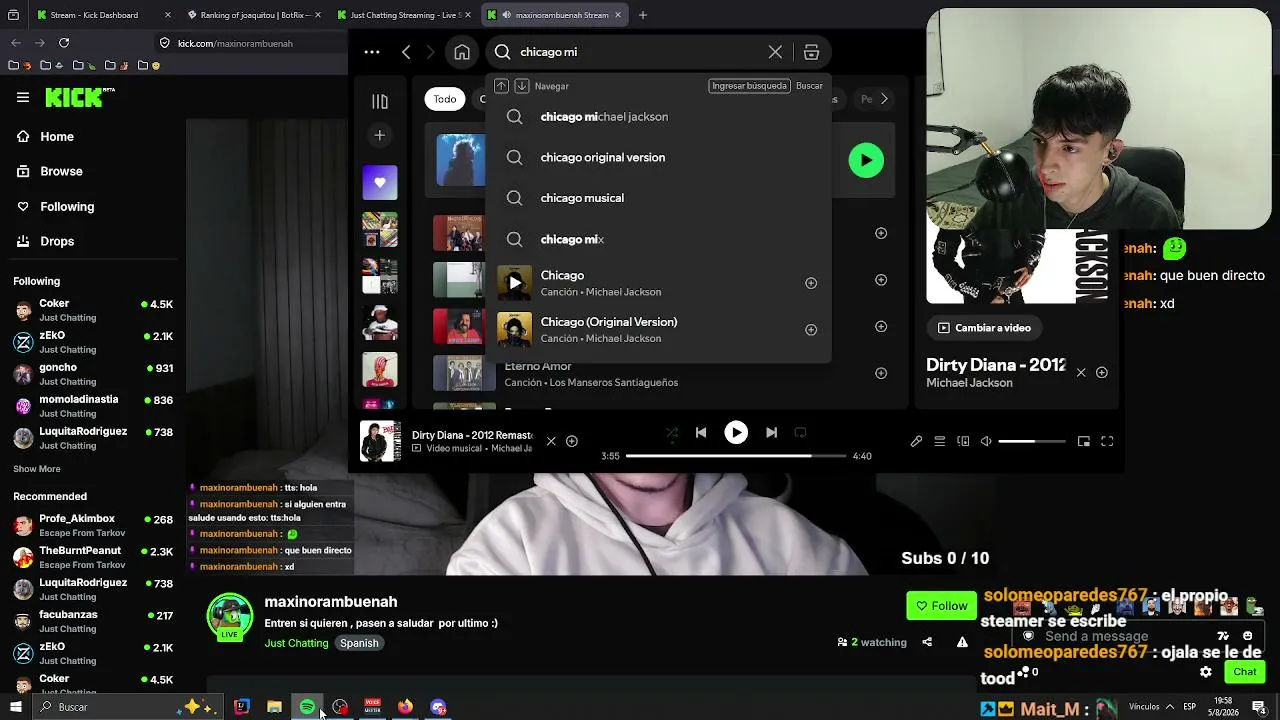
Task: Mute Spotify with the speaker icon
Action: [x=986, y=441]
